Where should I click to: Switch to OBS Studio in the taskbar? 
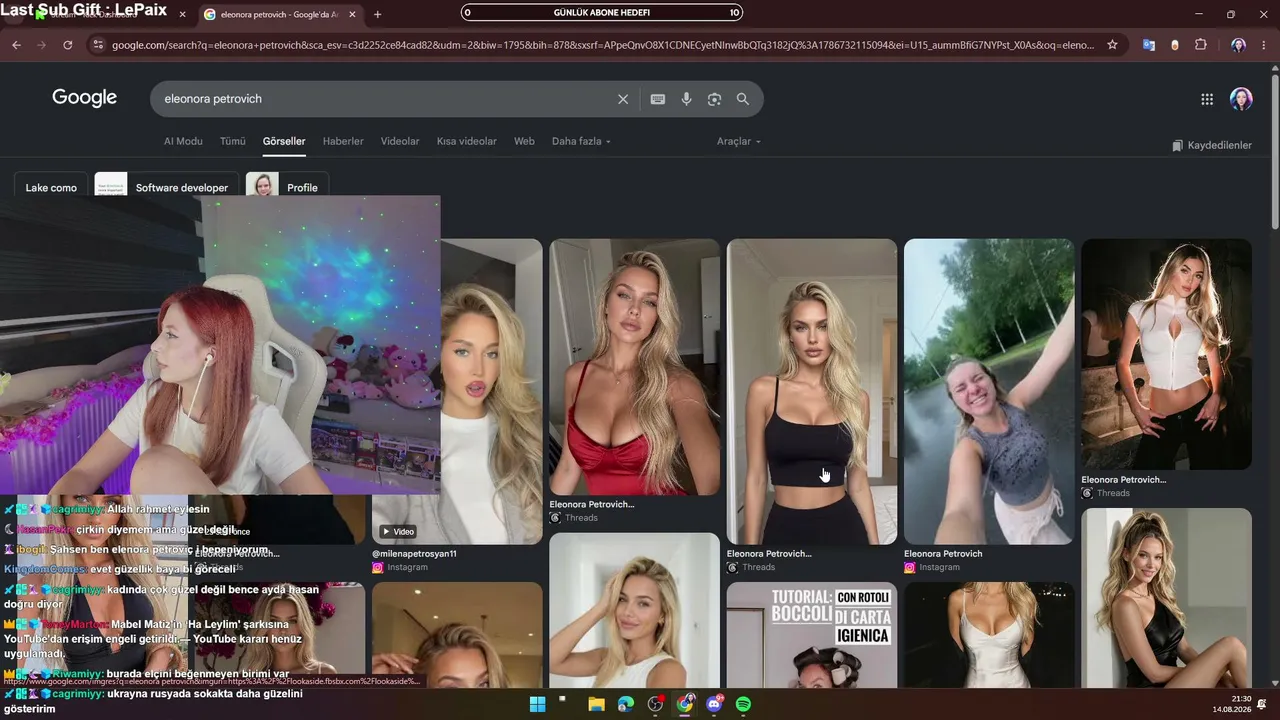click(x=655, y=704)
